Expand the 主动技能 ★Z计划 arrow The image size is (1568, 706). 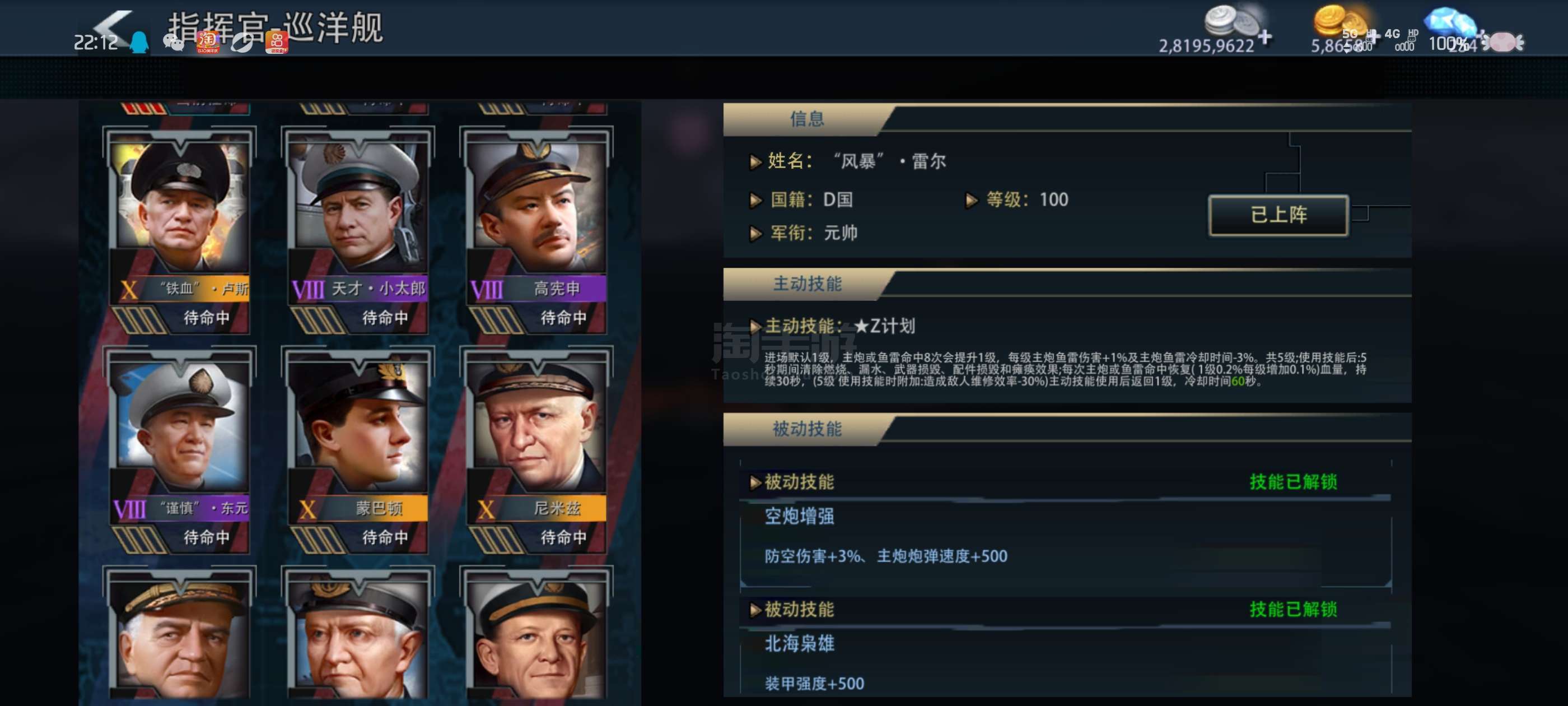coord(755,327)
